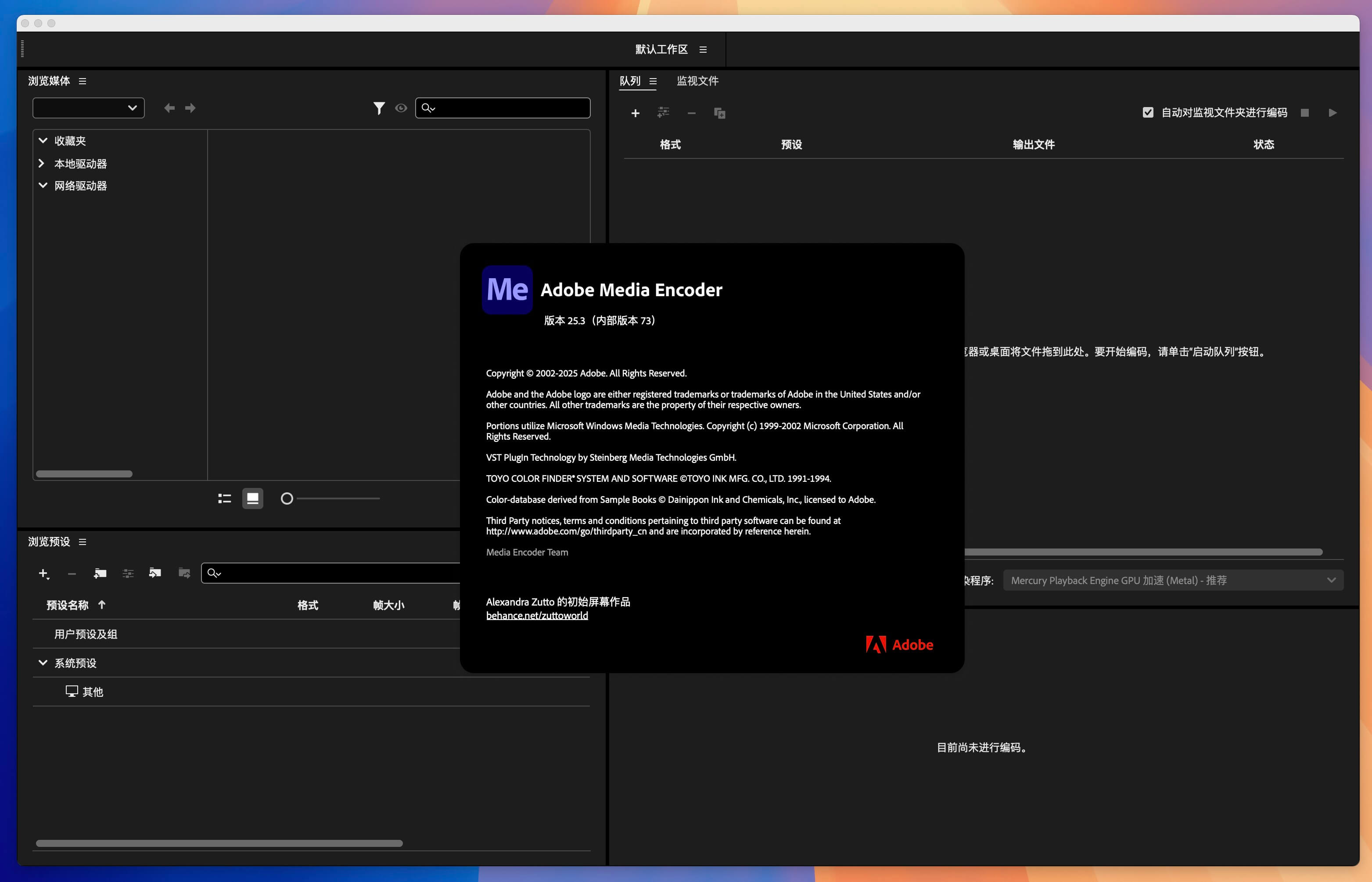Click the create preset group folder icon
Image resolution: width=1372 pixels, height=882 pixels.
pyautogui.click(x=100, y=573)
